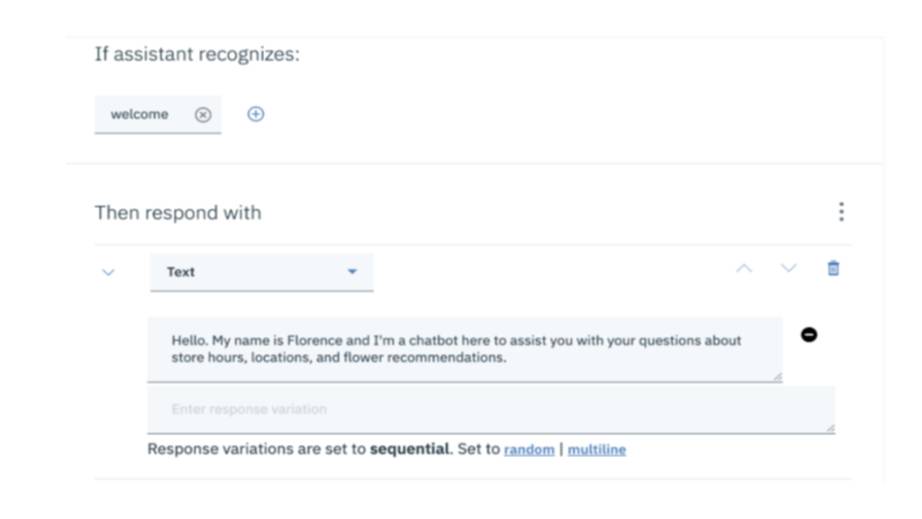
Task: Click the "Then respond with" heading
Action: [178, 213]
